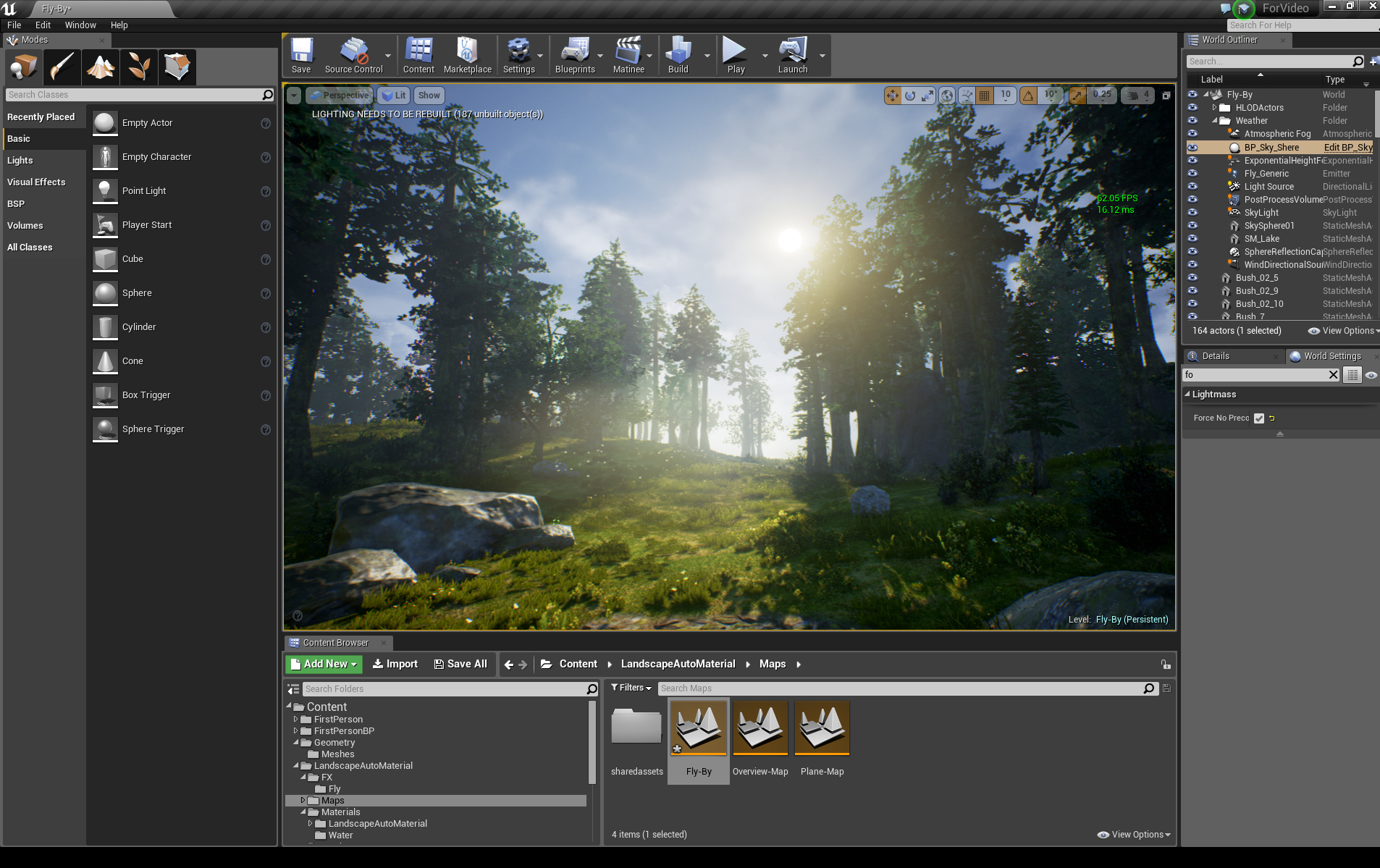
Task: Toggle visibility of Light Source actor
Action: pos(1192,187)
